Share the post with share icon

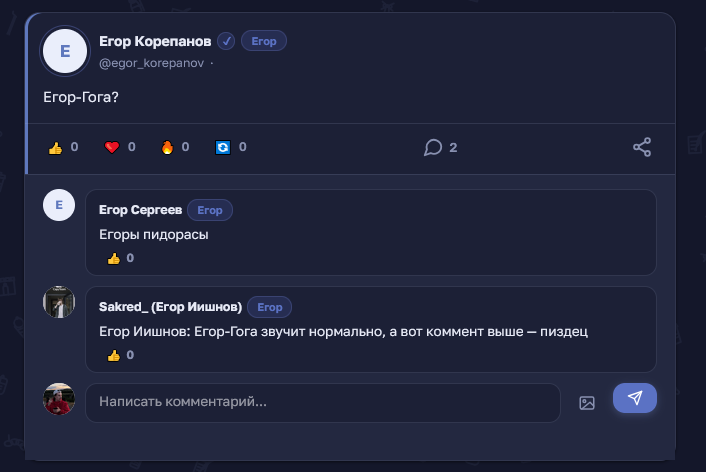(x=642, y=147)
